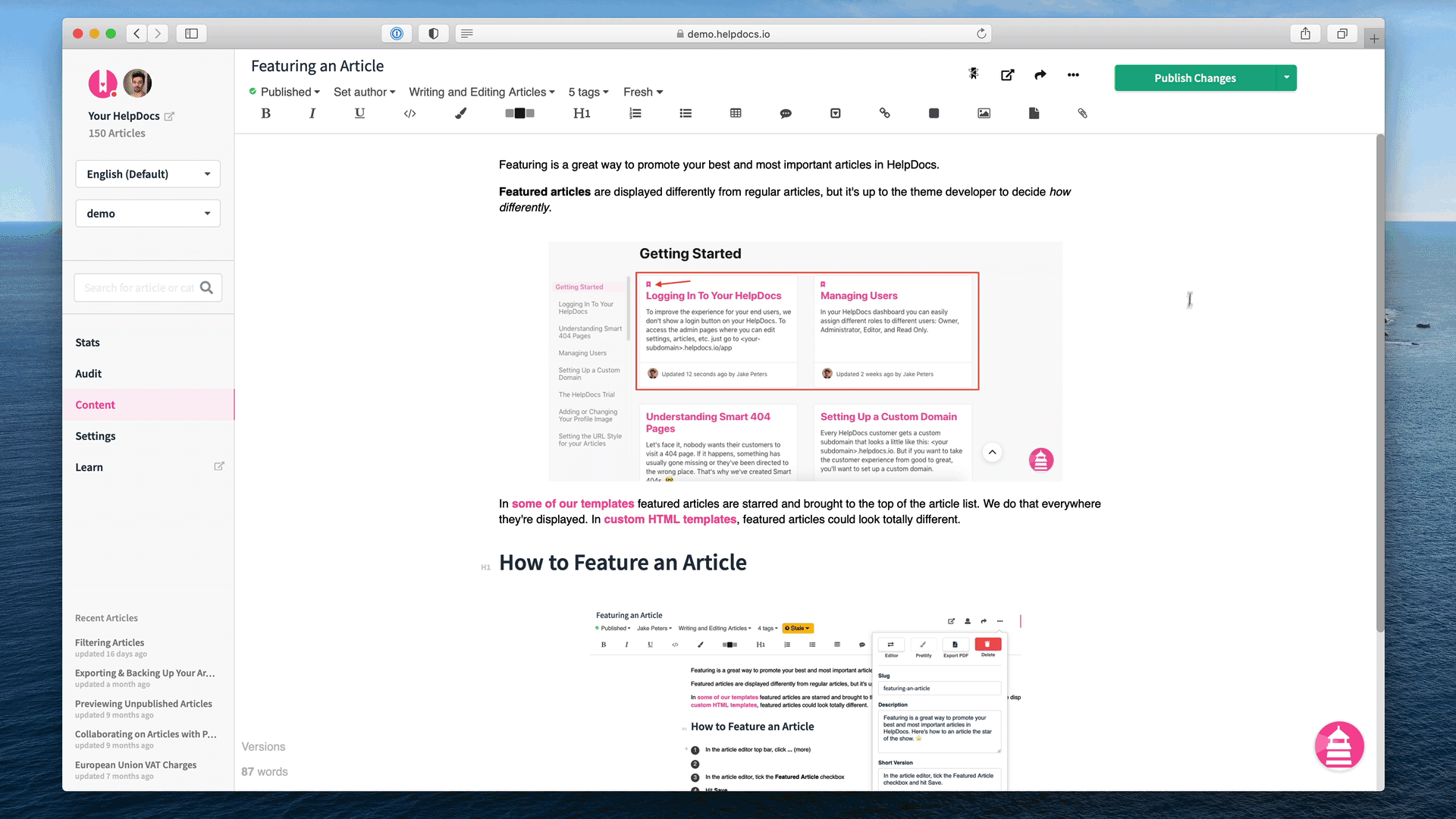1456x819 pixels.
Task: Open article in new window
Action: coord(1007,74)
